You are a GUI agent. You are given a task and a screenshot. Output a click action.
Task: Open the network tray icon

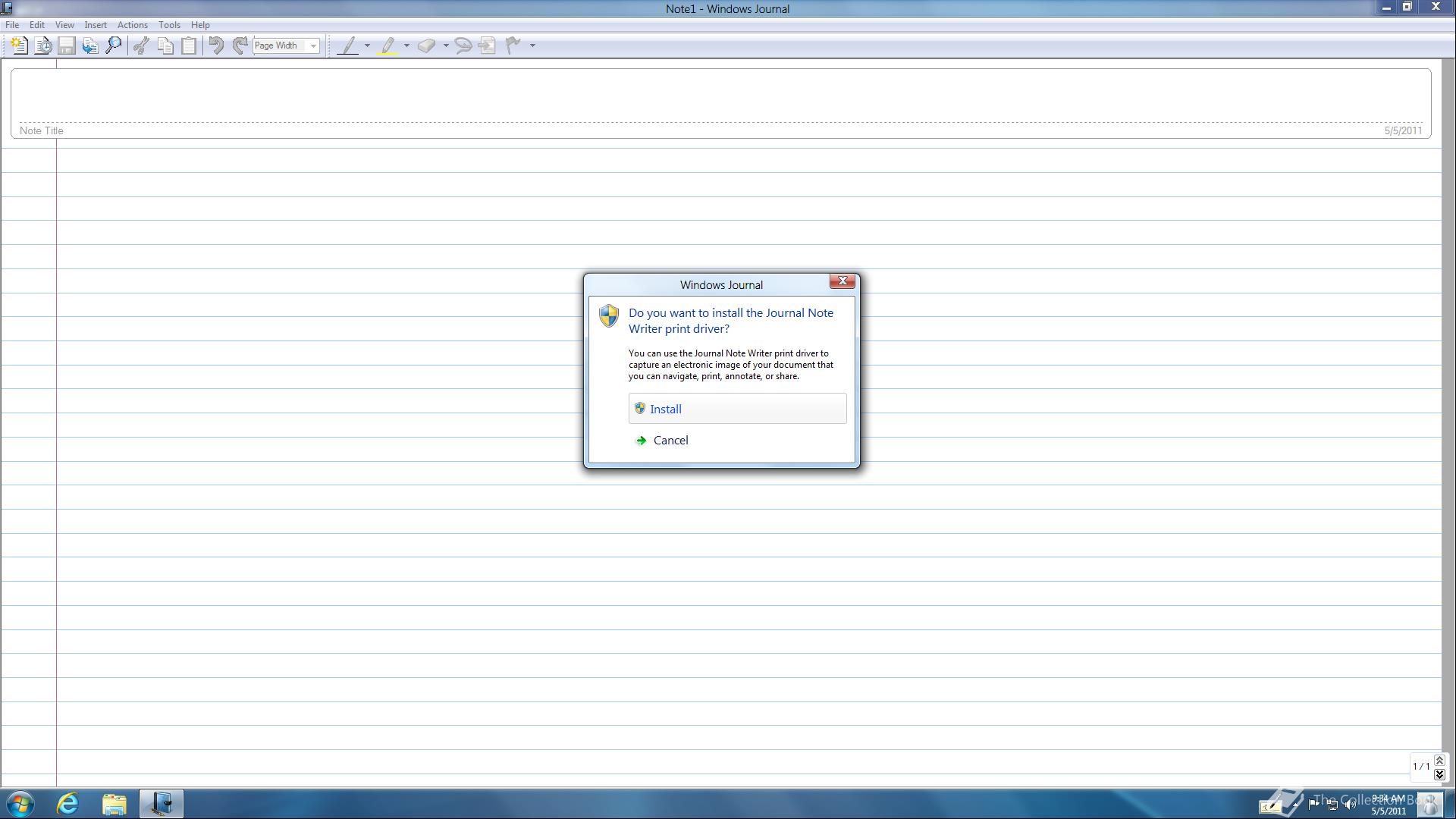pyautogui.click(x=1332, y=805)
